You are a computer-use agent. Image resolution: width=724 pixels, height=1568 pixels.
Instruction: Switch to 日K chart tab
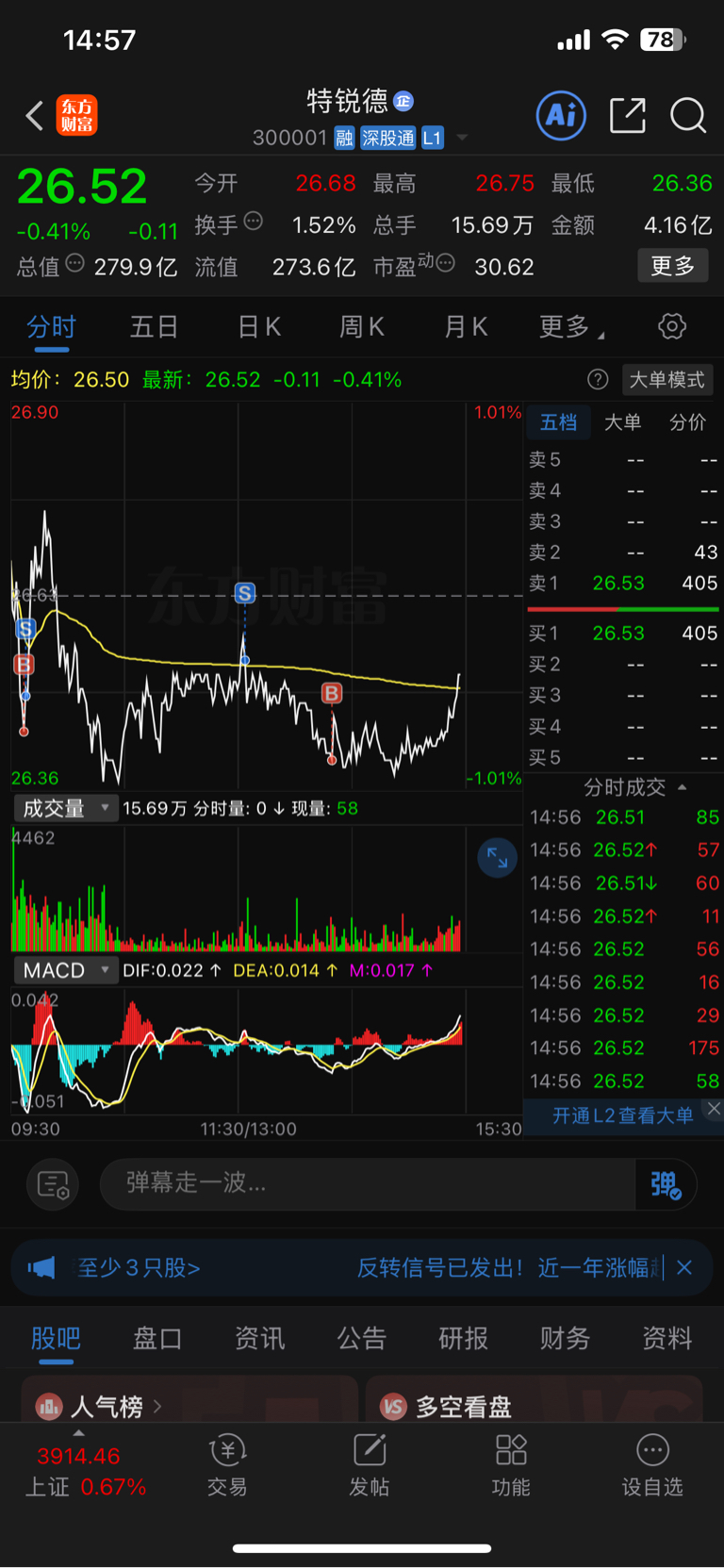258,327
